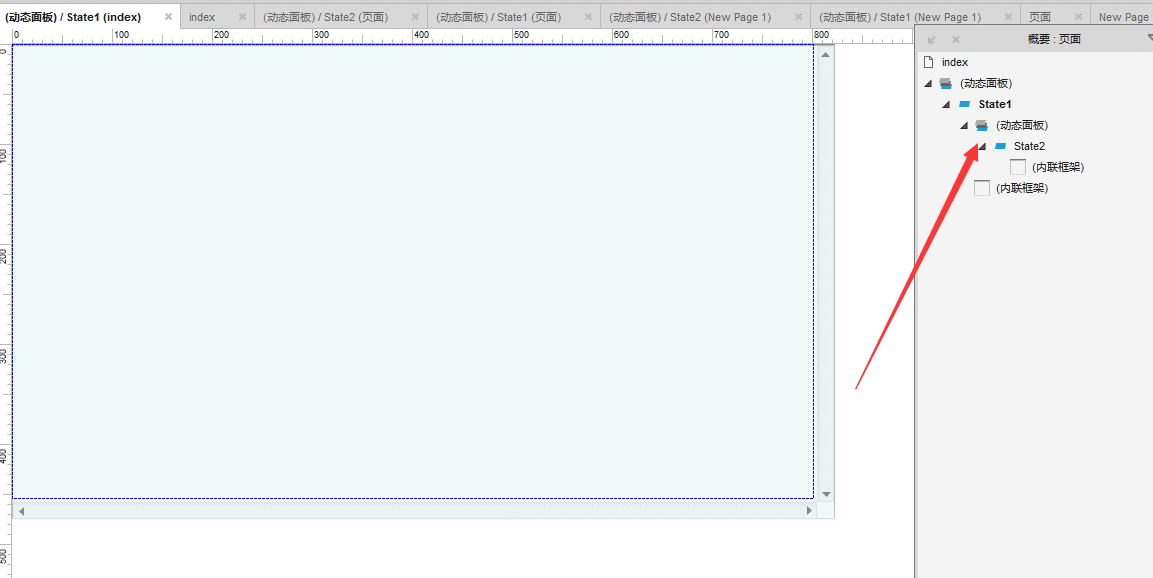The height and width of the screenshot is (578, 1153).
Task: Open the outline panel filter dropdown arrow
Action: [1149, 37]
